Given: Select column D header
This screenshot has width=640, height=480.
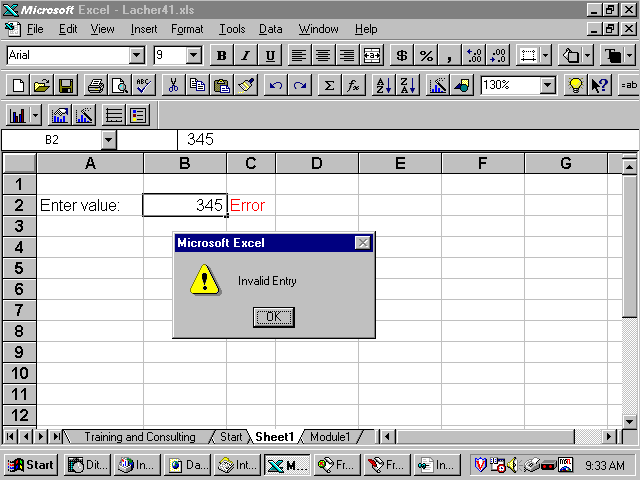Looking at the screenshot, I should (x=317, y=163).
